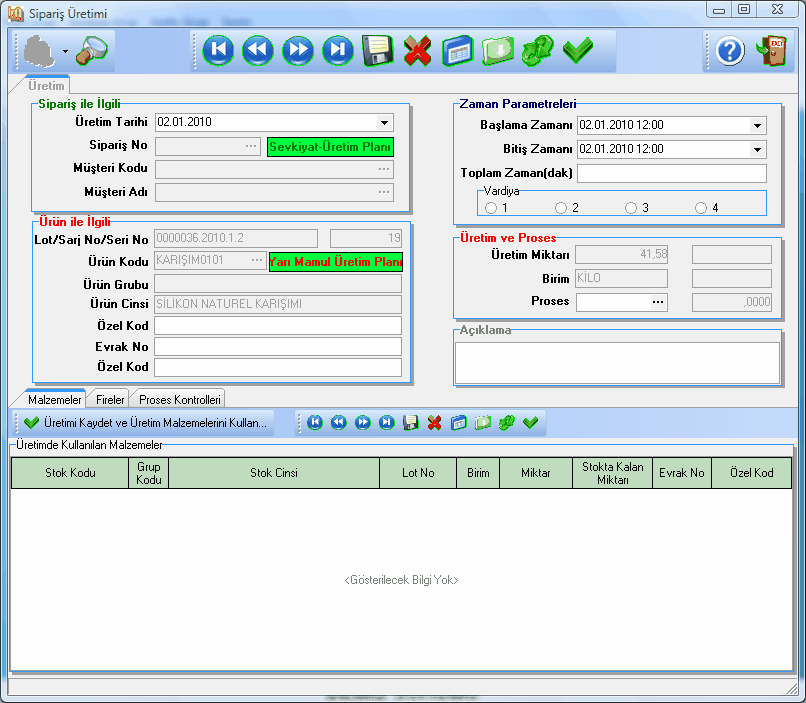Image resolution: width=806 pixels, height=703 pixels.
Task: Click the Açıklama text area
Action: [617, 362]
